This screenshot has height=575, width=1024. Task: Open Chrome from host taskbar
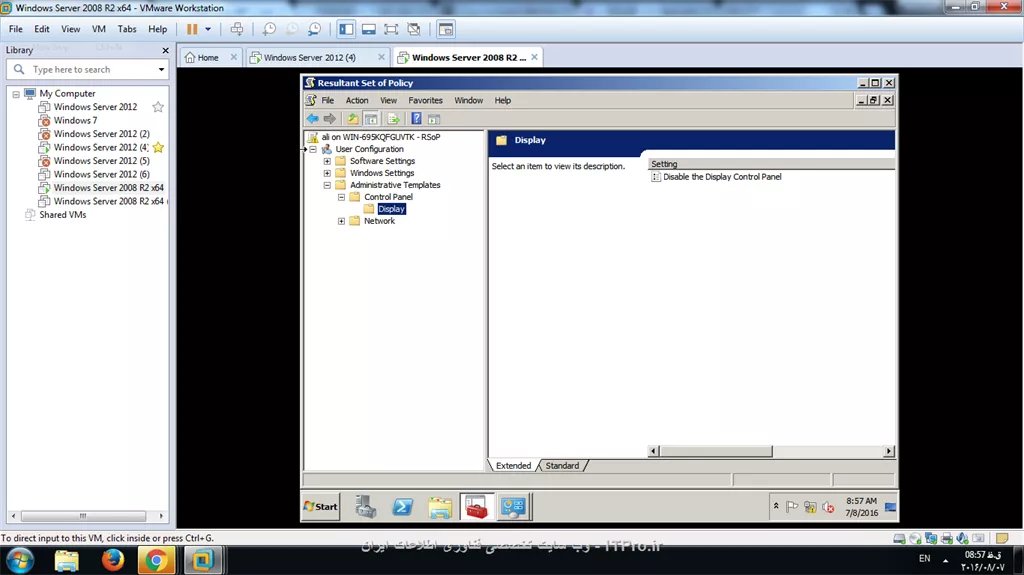coord(156,560)
